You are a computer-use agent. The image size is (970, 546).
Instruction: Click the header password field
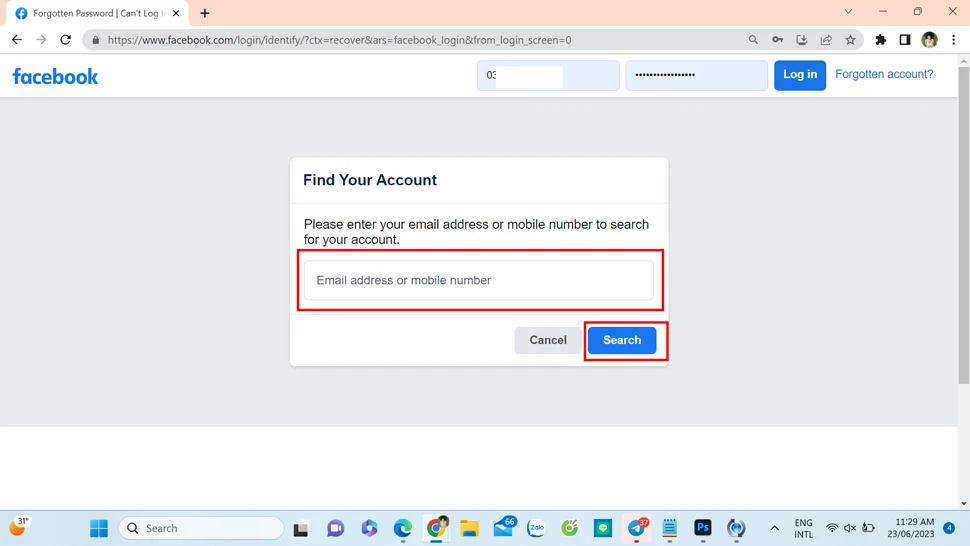pyautogui.click(x=697, y=75)
